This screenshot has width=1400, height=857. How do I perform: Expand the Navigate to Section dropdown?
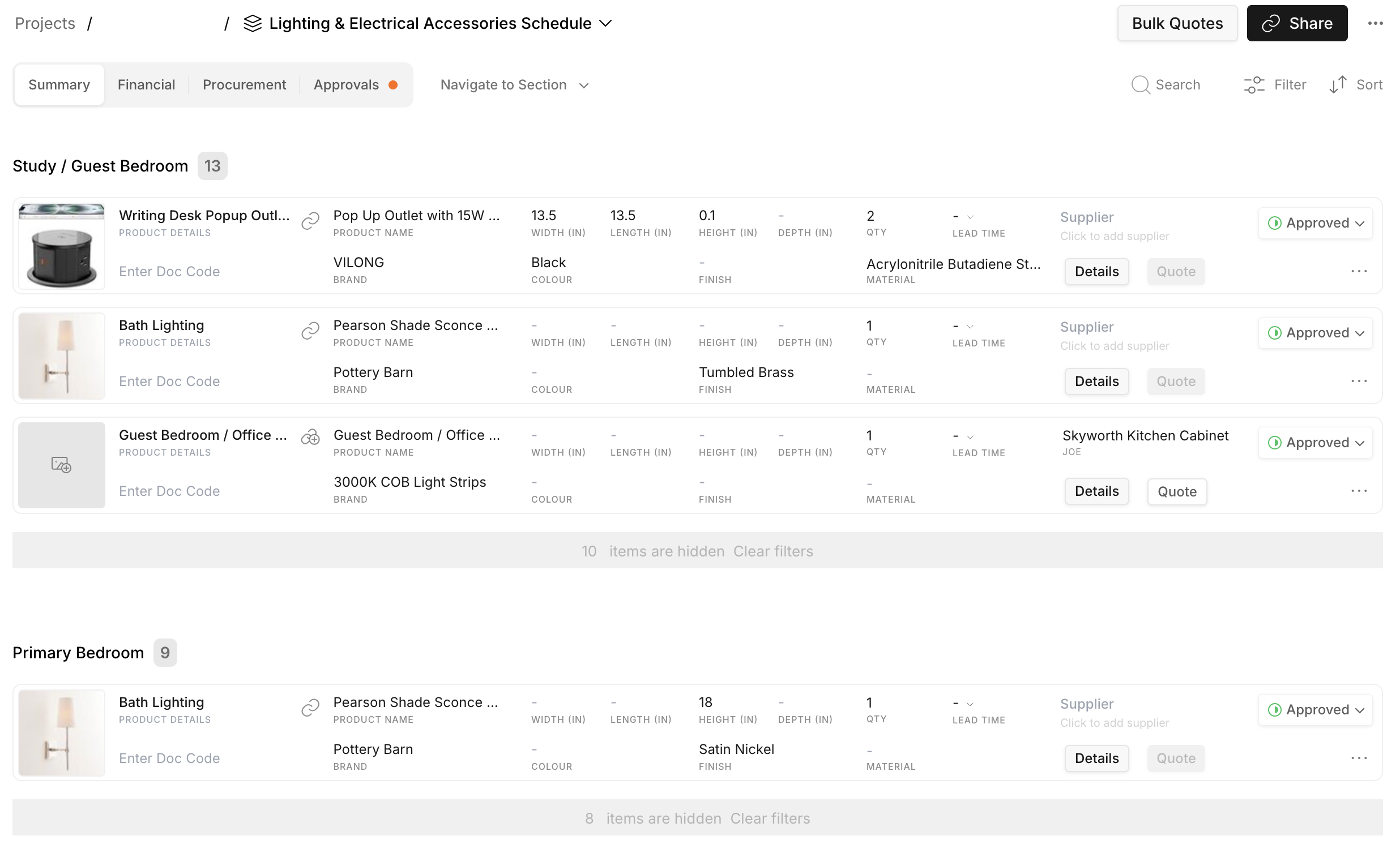tap(514, 85)
